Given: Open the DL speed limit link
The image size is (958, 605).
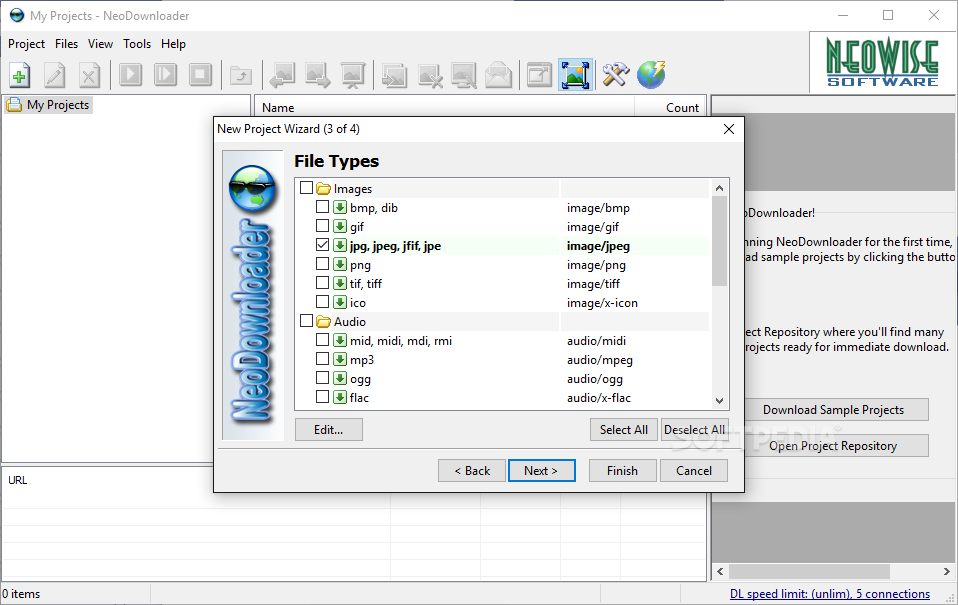Looking at the screenshot, I should [x=830, y=594].
